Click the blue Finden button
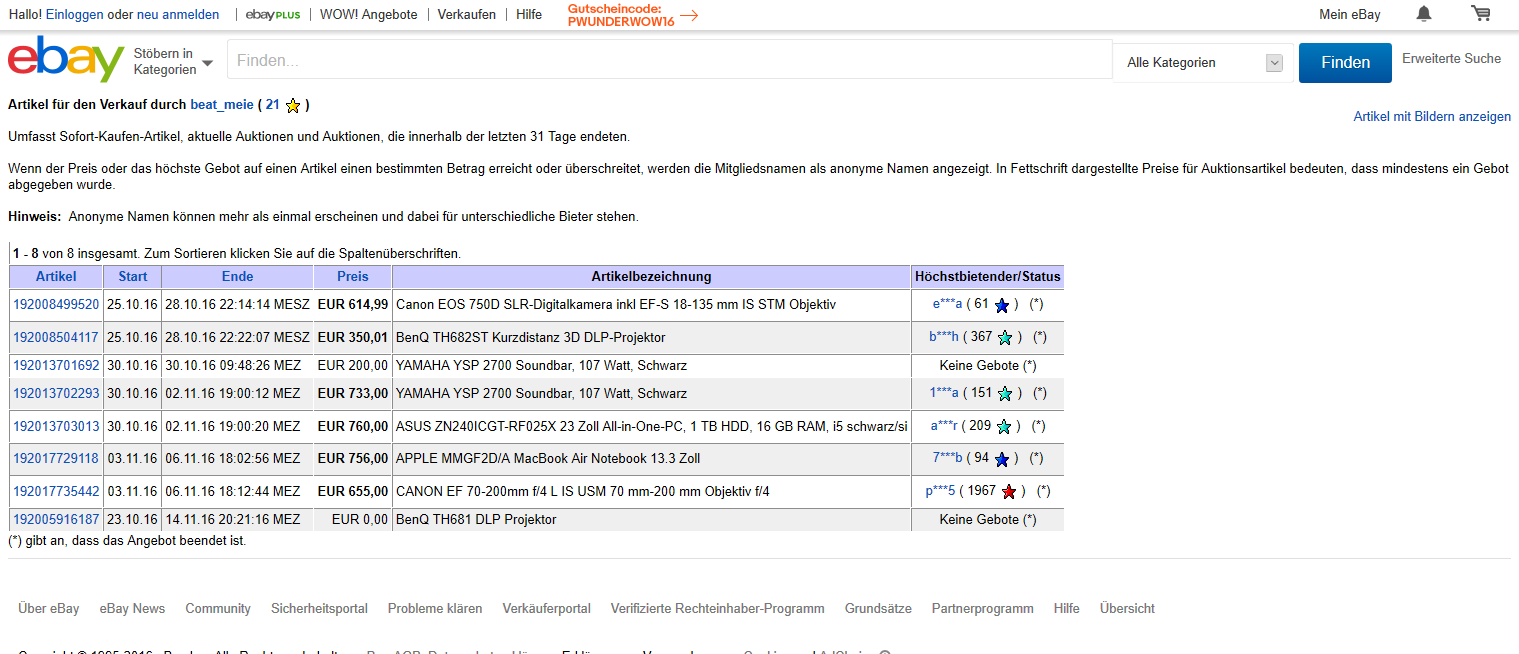 pos(1345,62)
